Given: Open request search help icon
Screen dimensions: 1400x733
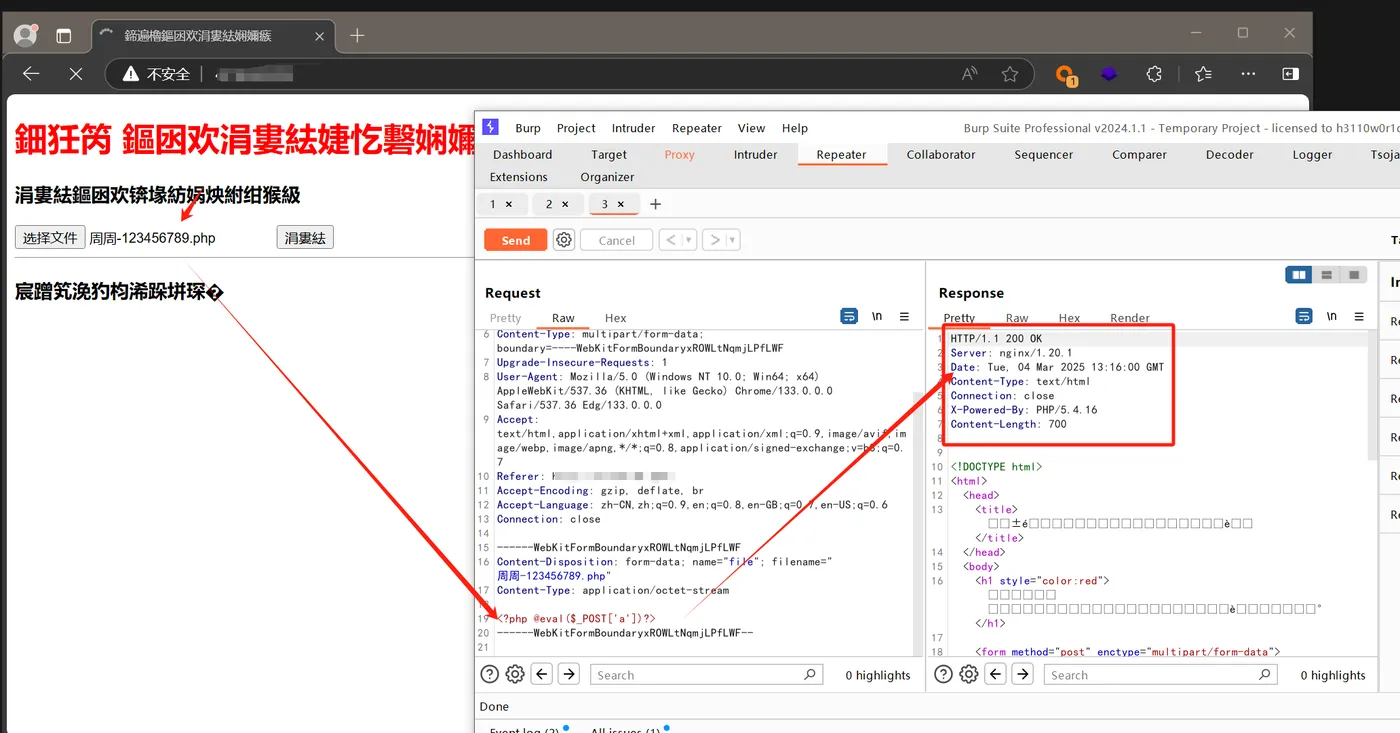Looking at the screenshot, I should [490, 674].
